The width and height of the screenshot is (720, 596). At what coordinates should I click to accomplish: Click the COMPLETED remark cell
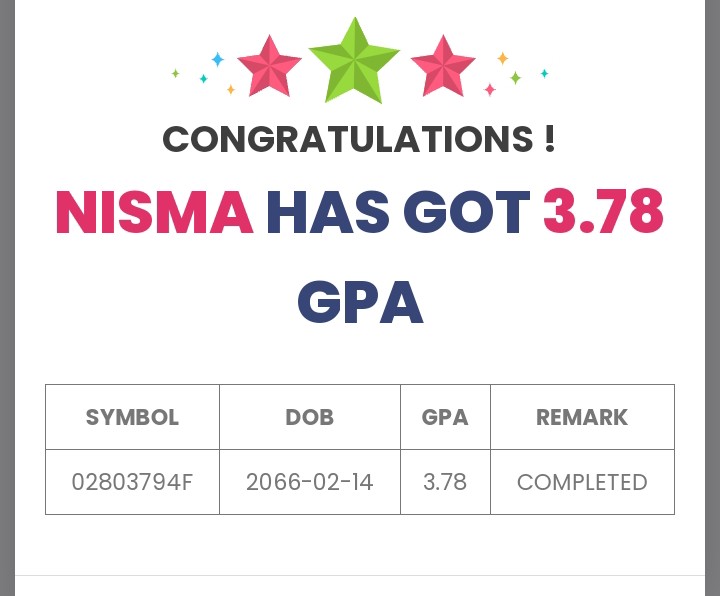click(582, 482)
